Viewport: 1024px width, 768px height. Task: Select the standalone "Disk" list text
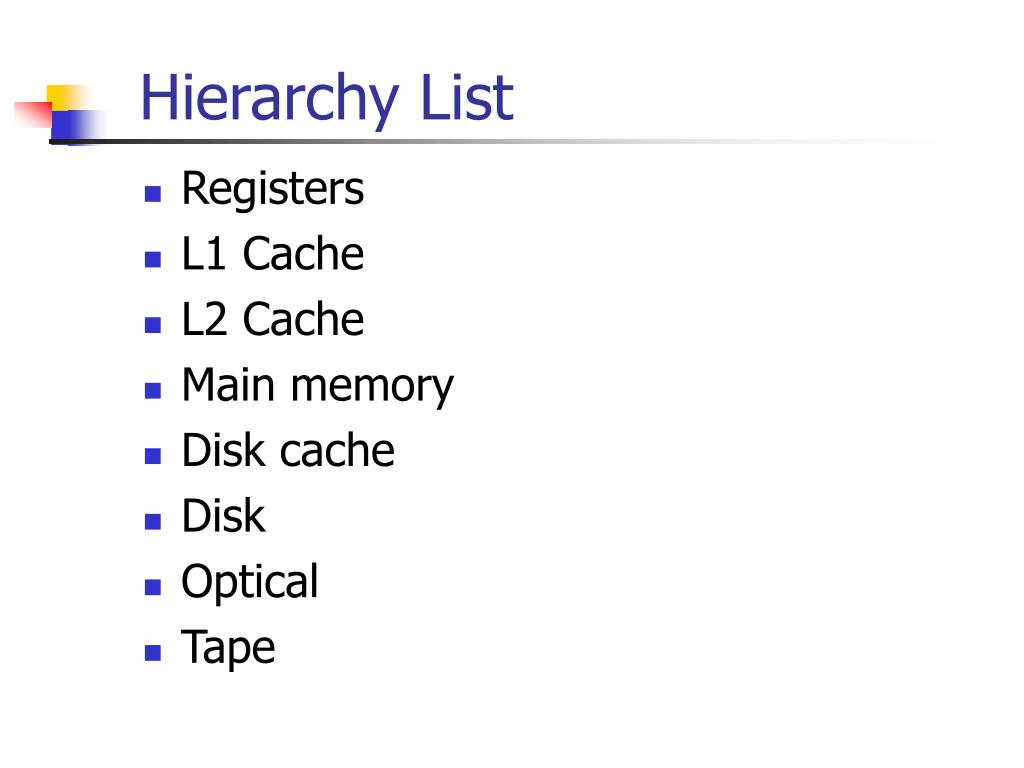point(223,517)
